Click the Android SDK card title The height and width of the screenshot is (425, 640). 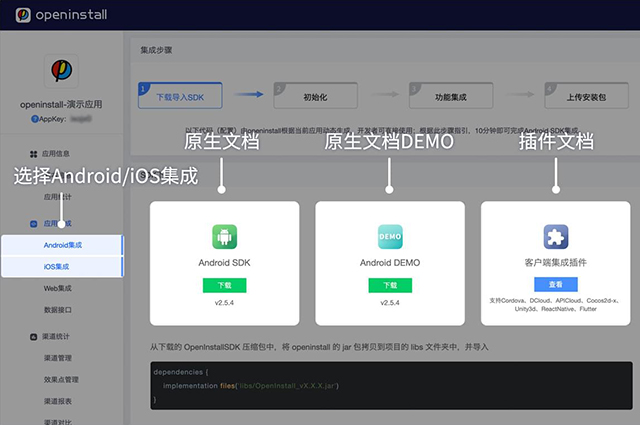[224, 263]
